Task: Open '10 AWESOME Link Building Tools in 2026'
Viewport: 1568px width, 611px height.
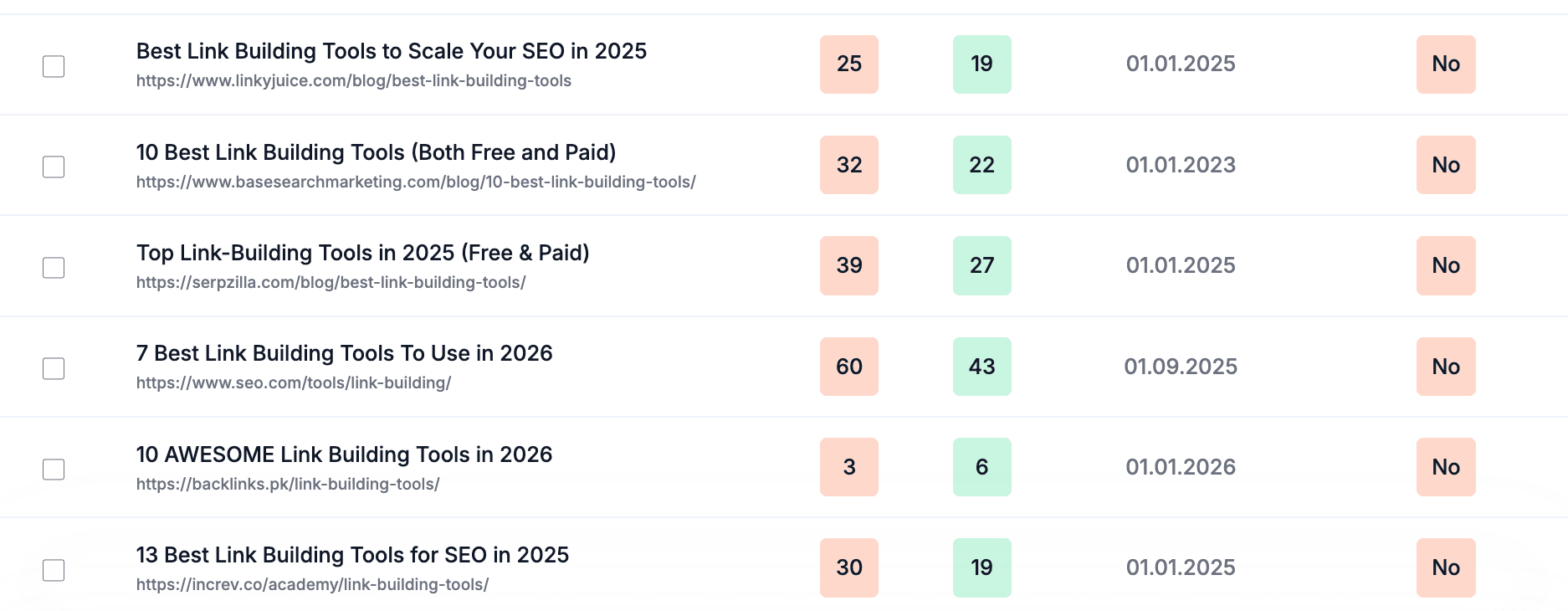Action: pyautogui.click(x=344, y=454)
